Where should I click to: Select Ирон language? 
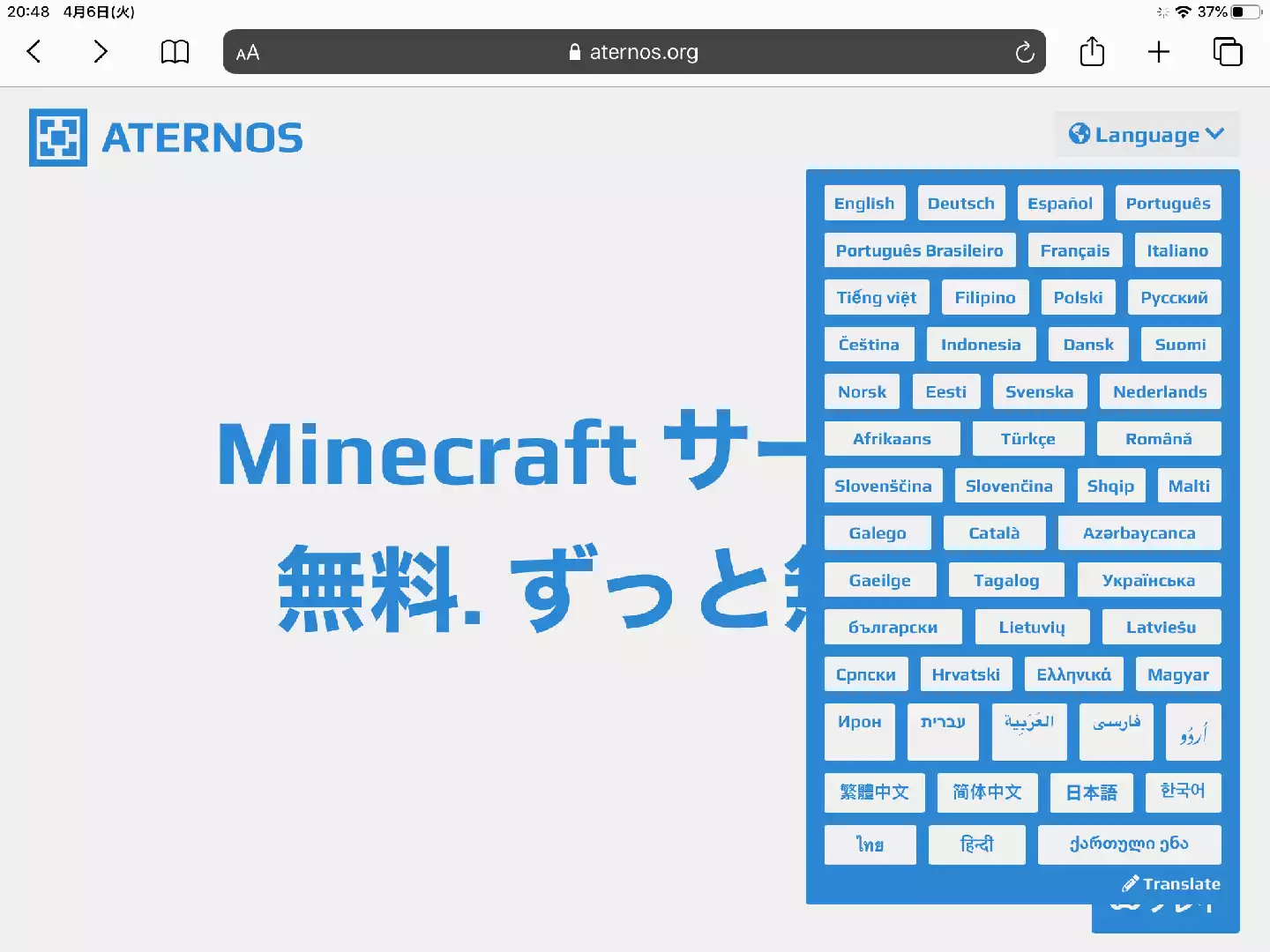860,732
